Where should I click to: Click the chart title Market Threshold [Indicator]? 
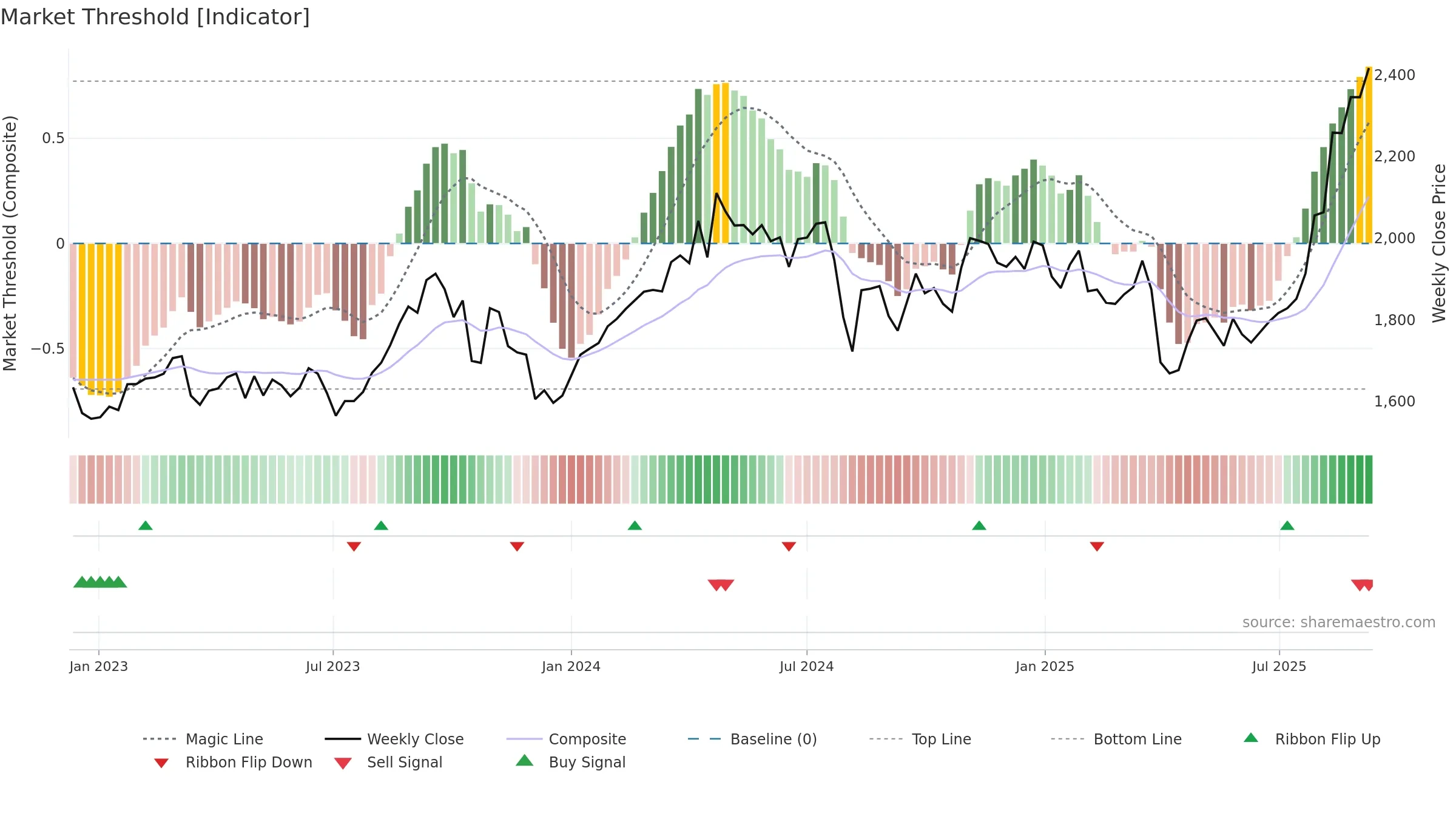[x=155, y=17]
